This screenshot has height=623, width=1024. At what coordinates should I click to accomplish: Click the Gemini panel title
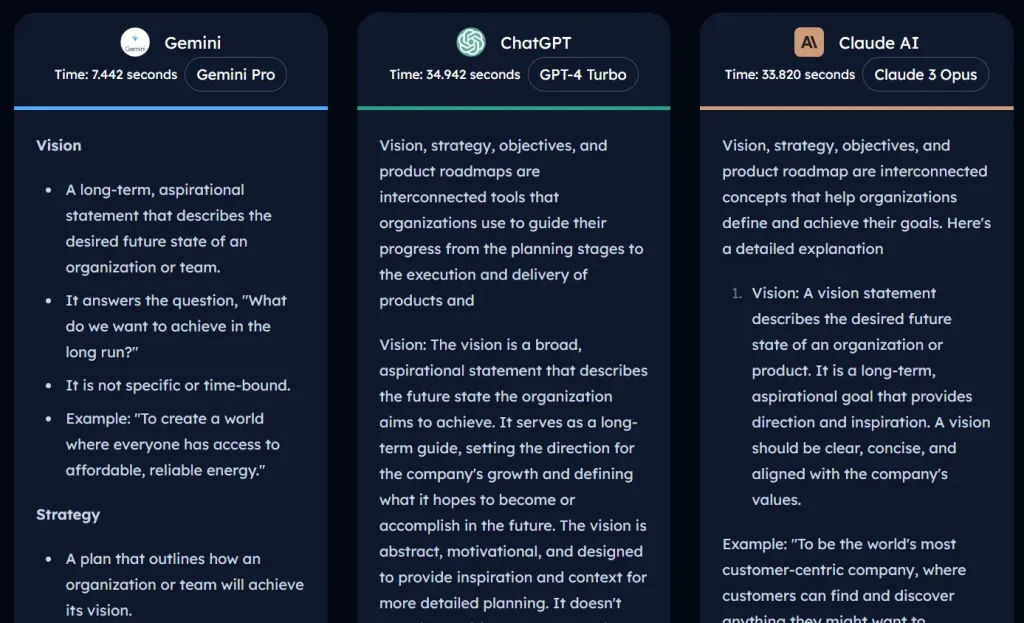pos(192,43)
